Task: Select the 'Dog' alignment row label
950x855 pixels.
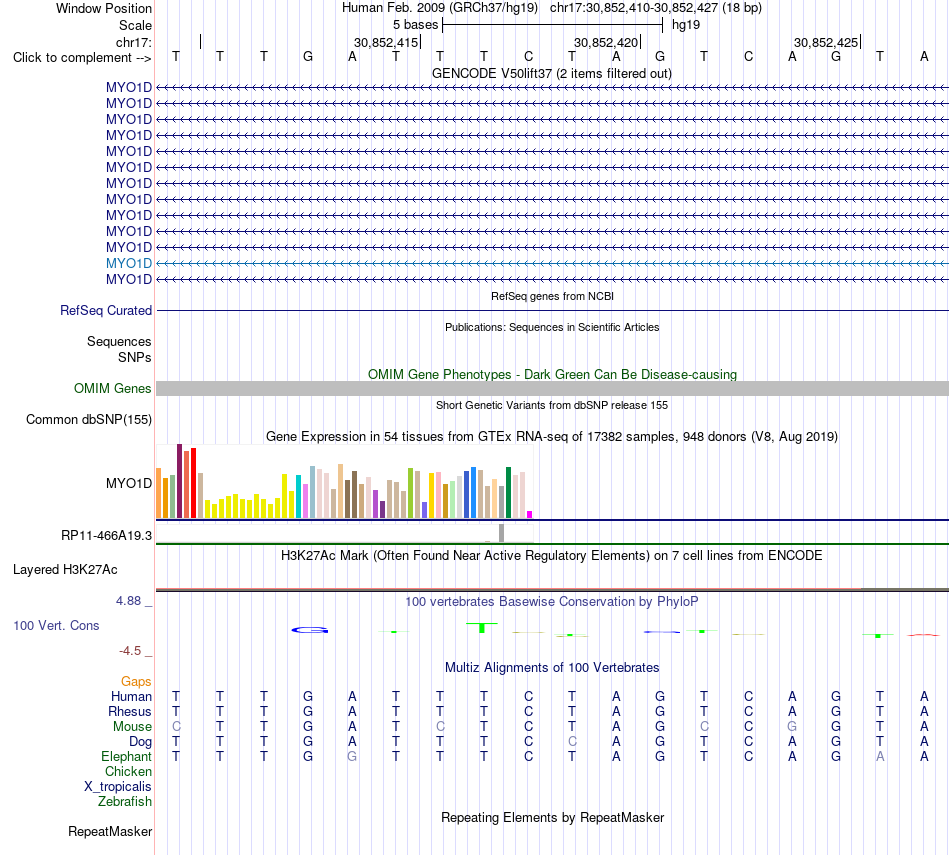Action: pos(140,742)
